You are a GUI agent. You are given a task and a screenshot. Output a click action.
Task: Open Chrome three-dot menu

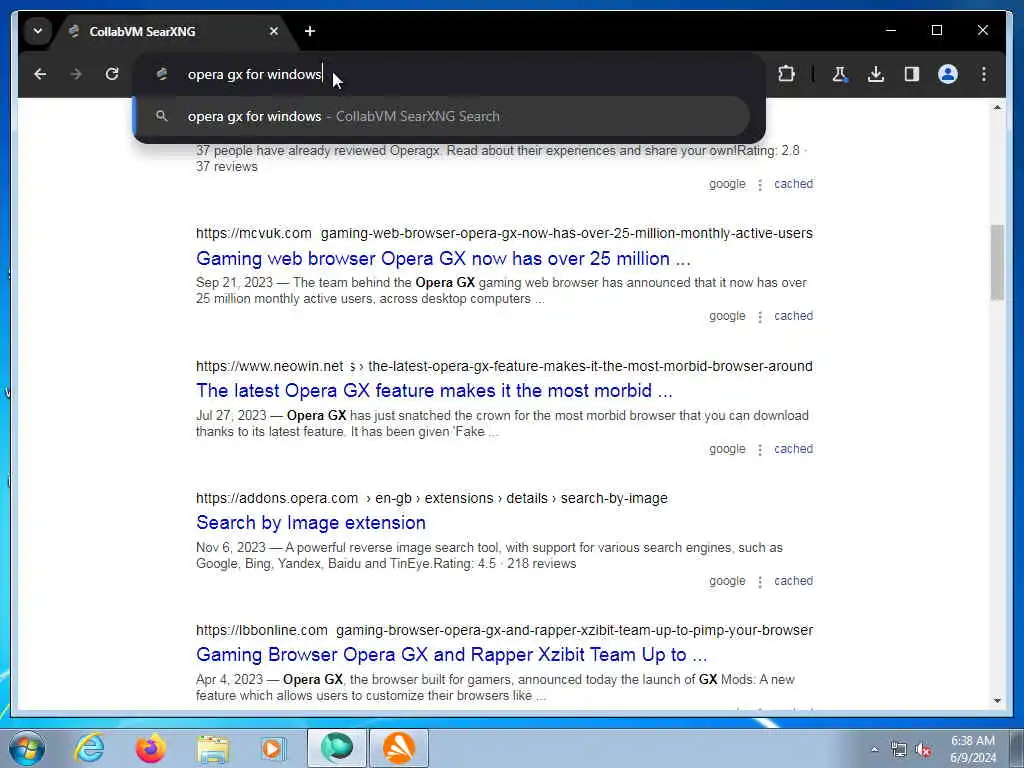pyautogui.click(x=984, y=74)
